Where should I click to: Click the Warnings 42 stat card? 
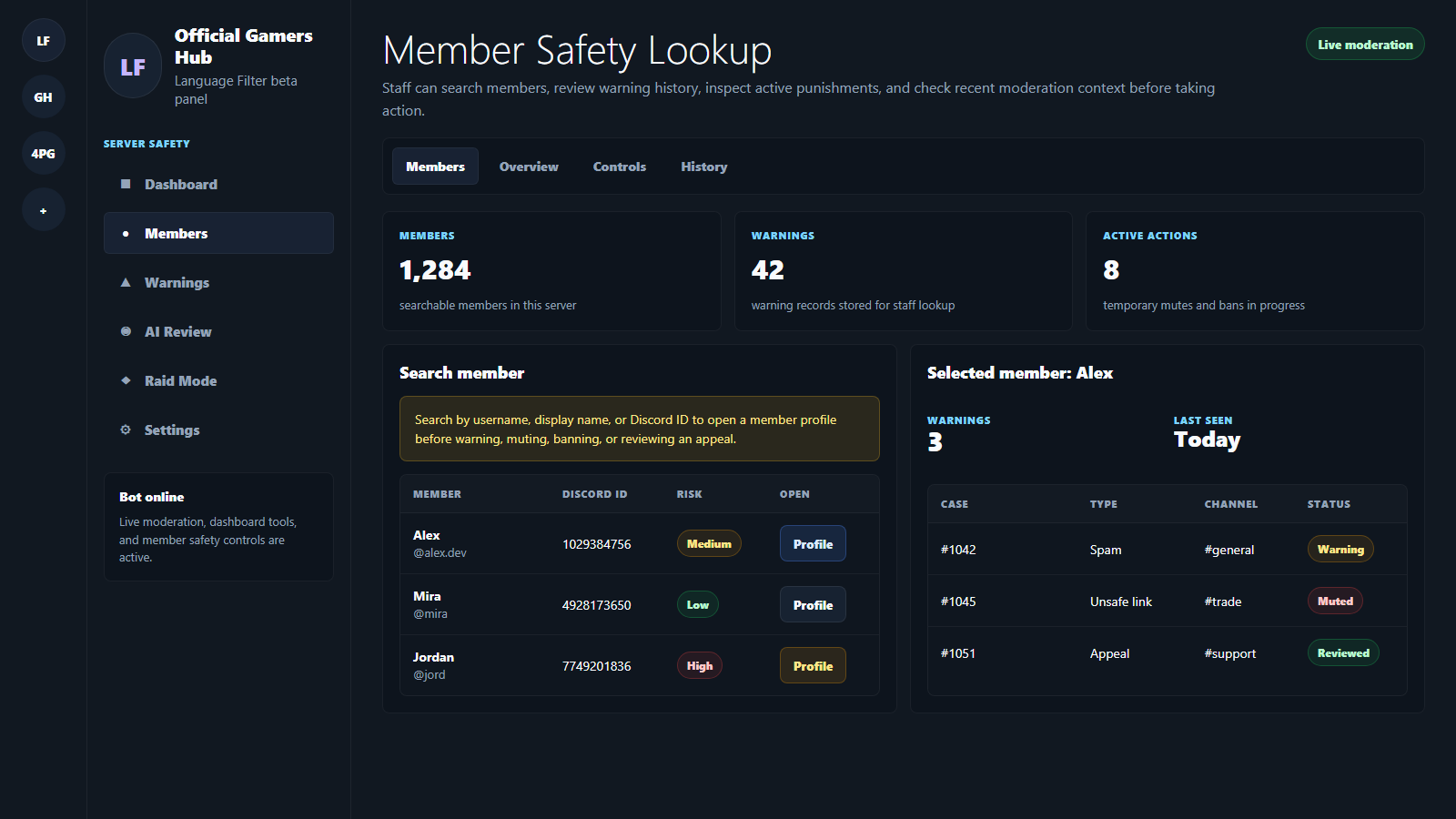(904, 271)
